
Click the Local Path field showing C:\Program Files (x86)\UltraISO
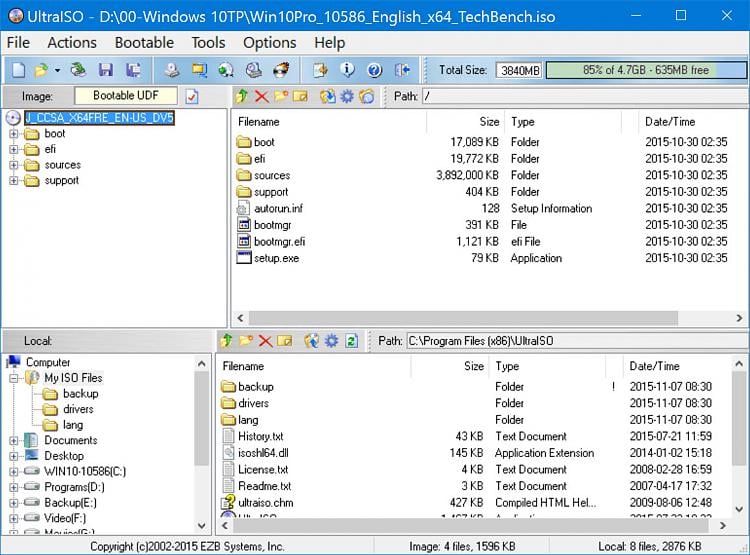(x=577, y=341)
